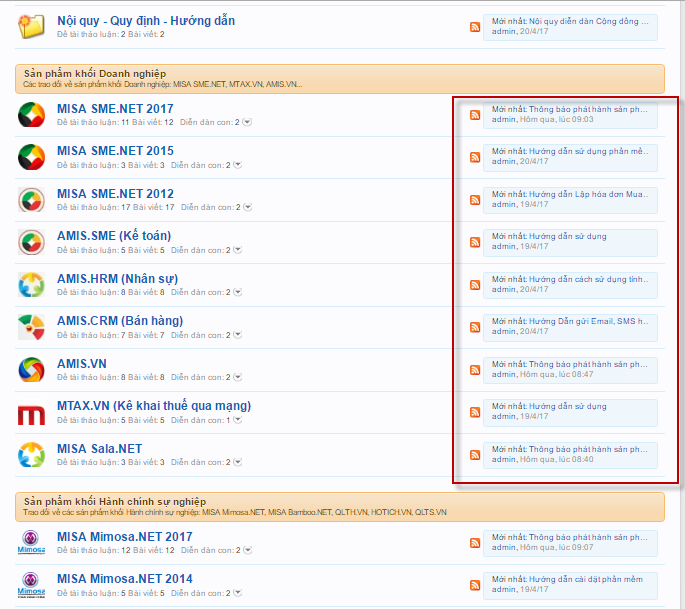
Task: Click RSS feed icon for MISA Sala.NET
Action: click(476, 456)
